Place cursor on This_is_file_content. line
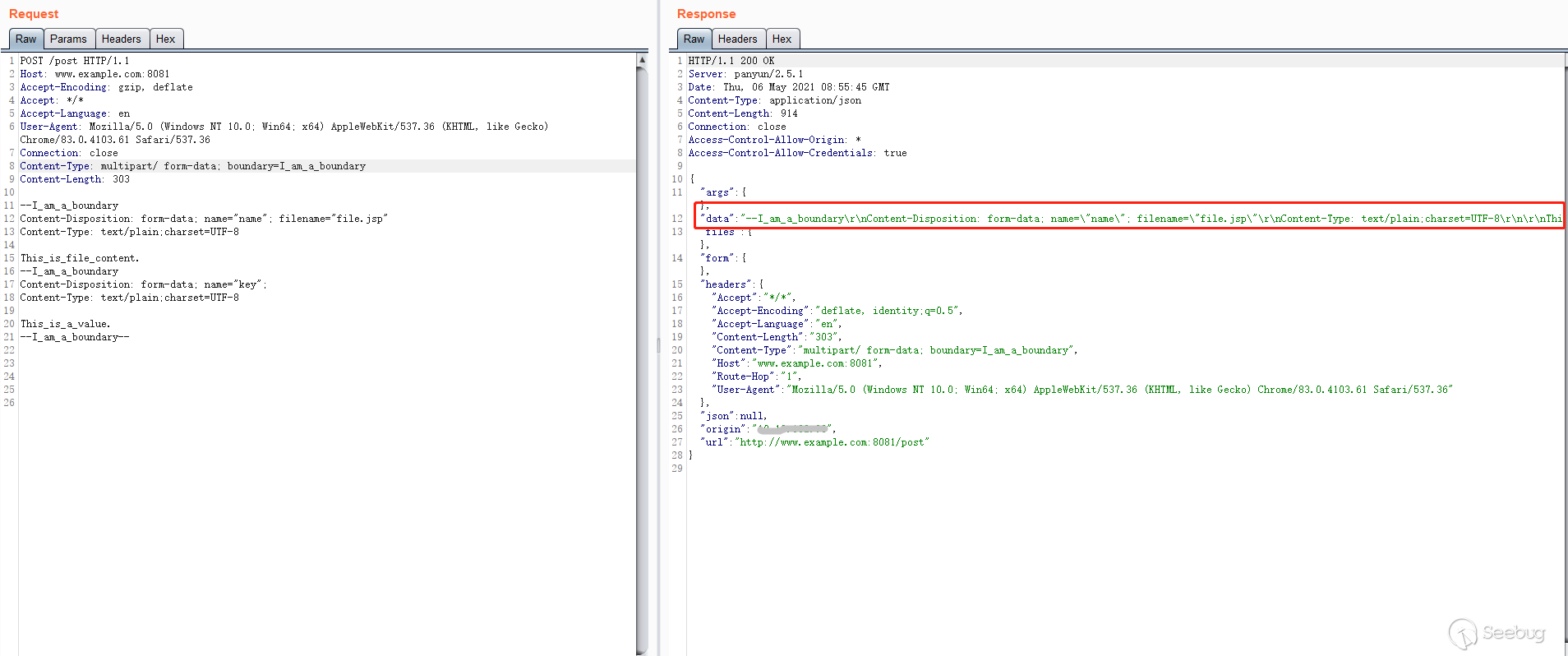The image size is (1568, 656). pyautogui.click(x=80, y=258)
